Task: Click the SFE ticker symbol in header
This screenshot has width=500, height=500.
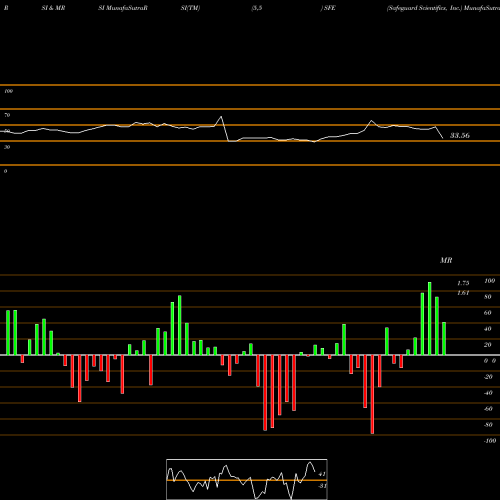Action: pos(329,8)
